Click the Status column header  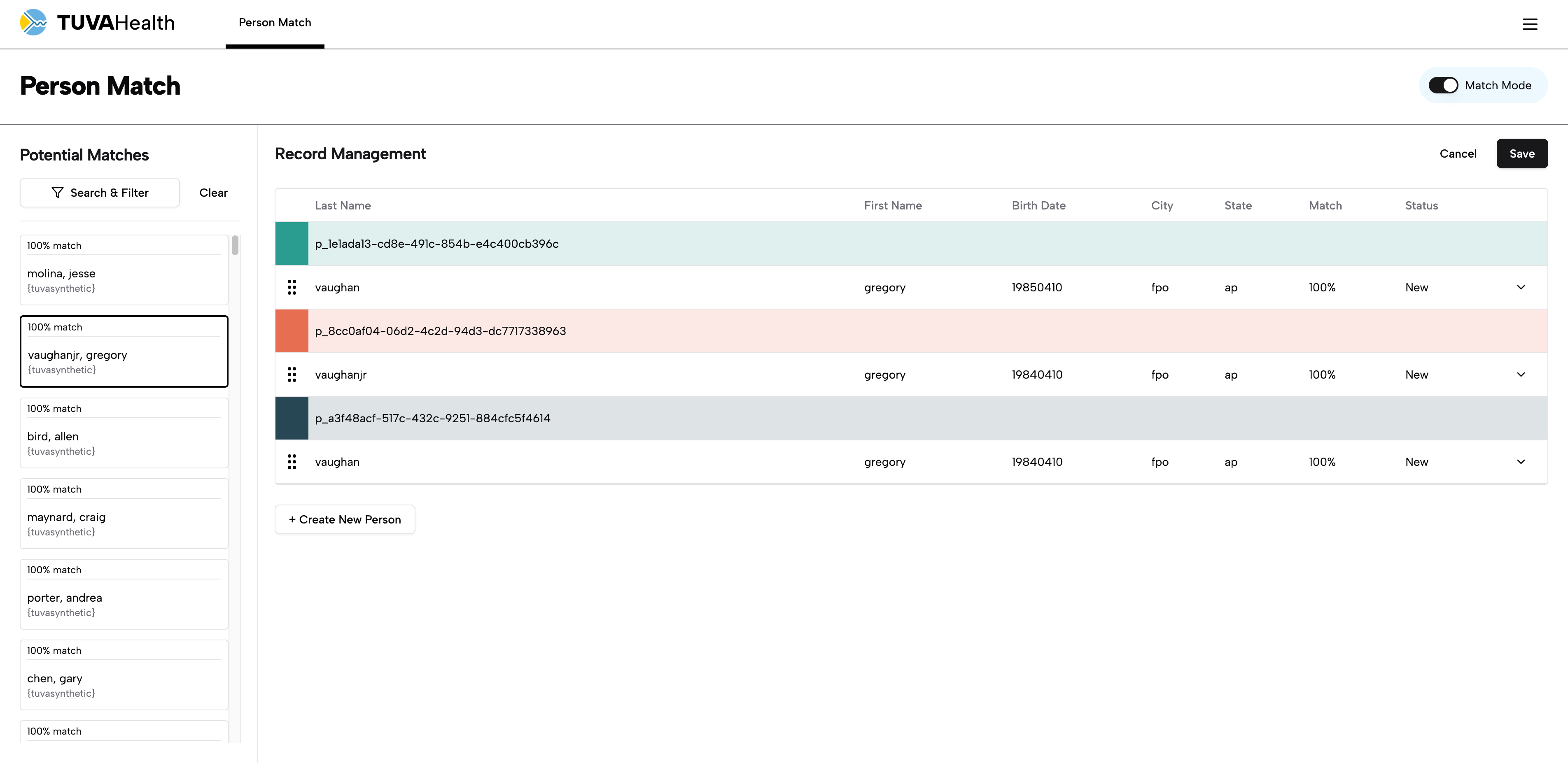[1421, 206]
